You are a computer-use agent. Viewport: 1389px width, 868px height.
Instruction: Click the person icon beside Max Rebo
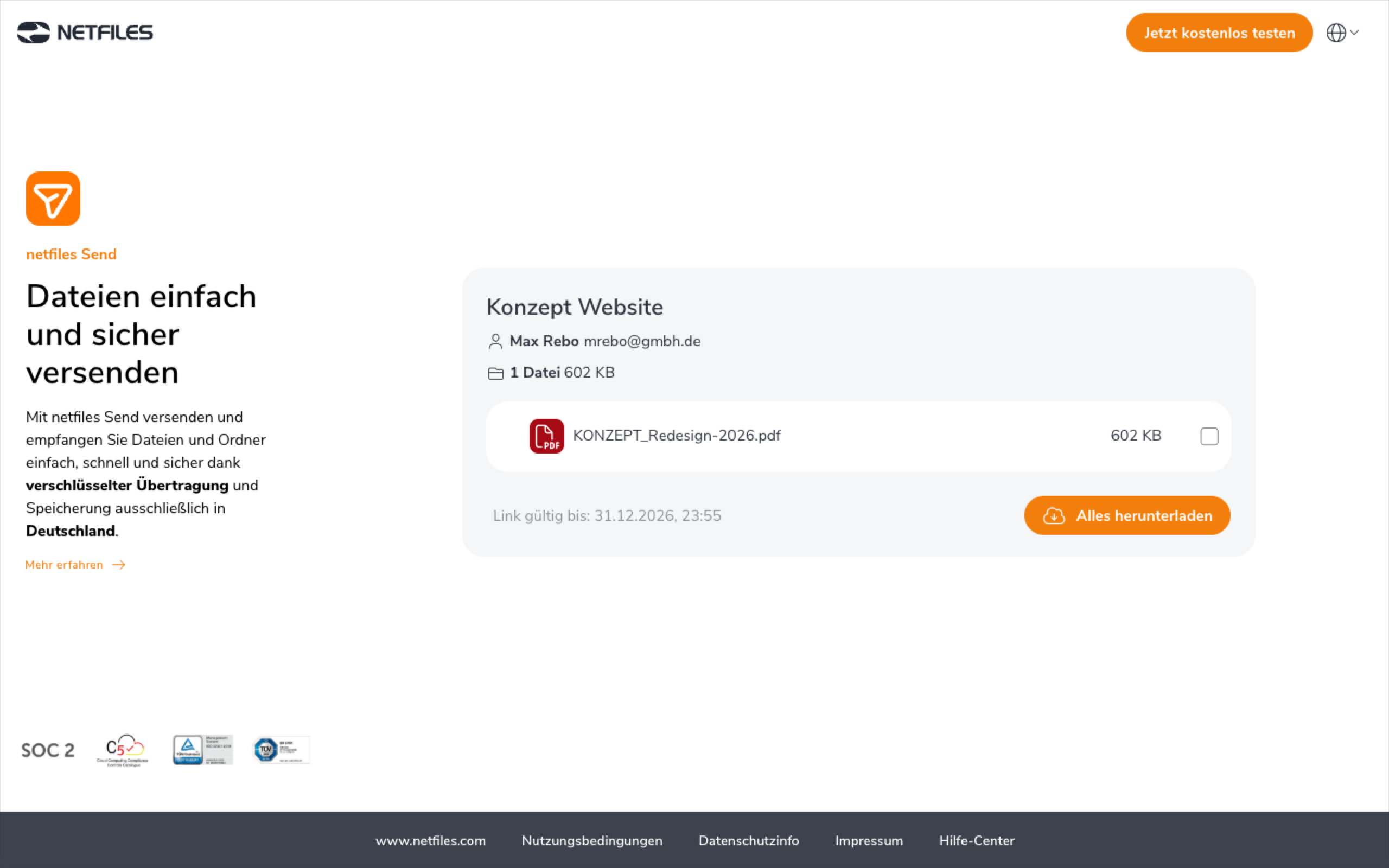[495, 342]
